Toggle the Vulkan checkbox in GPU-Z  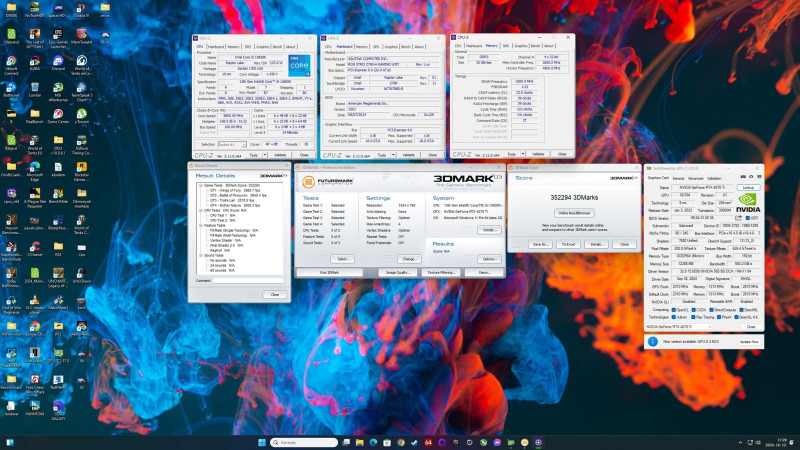pyautogui.click(x=673, y=317)
